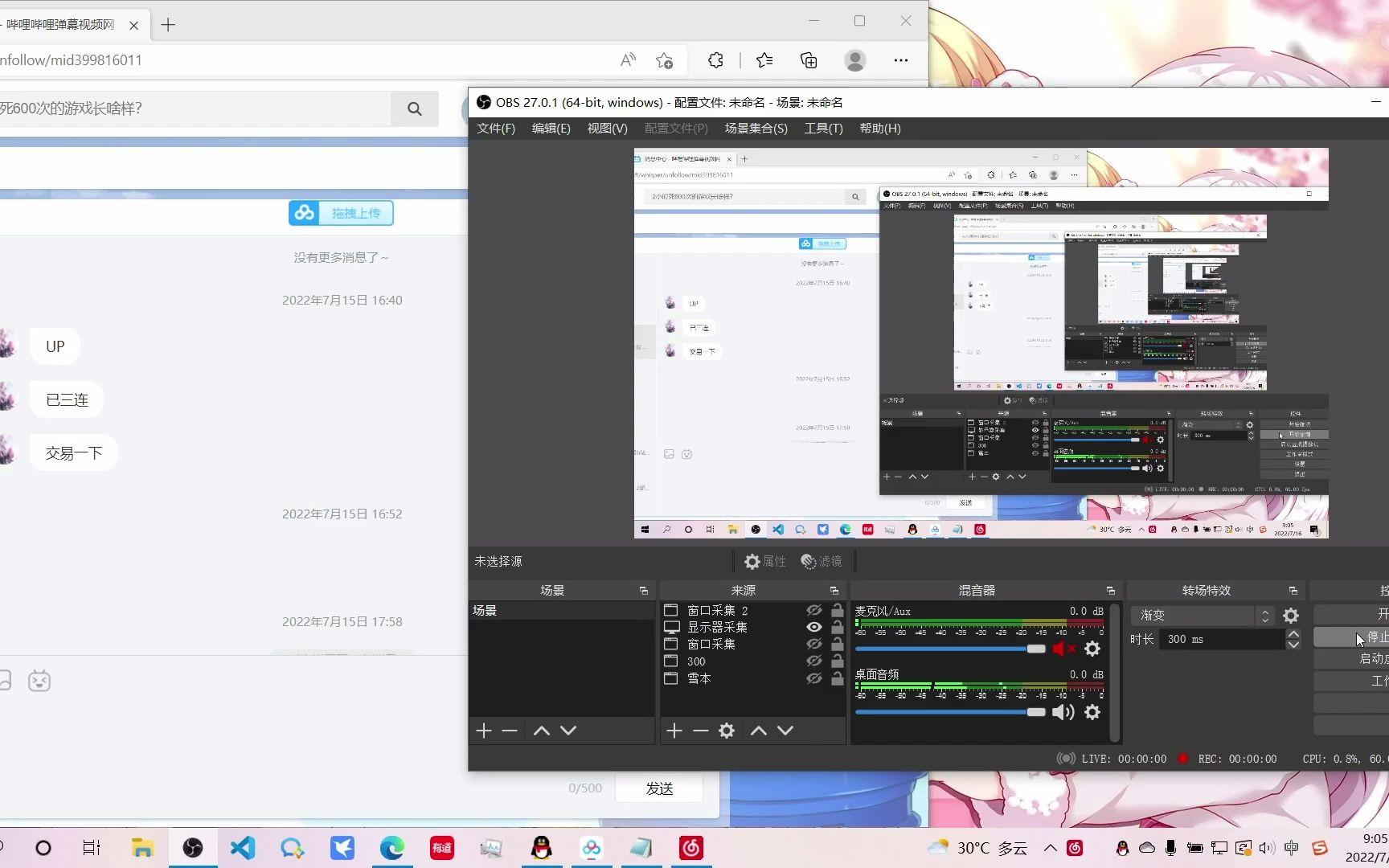Decrease the transition duration with down arrow
This screenshot has width=1389, height=868.
[x=1293, y=645]
